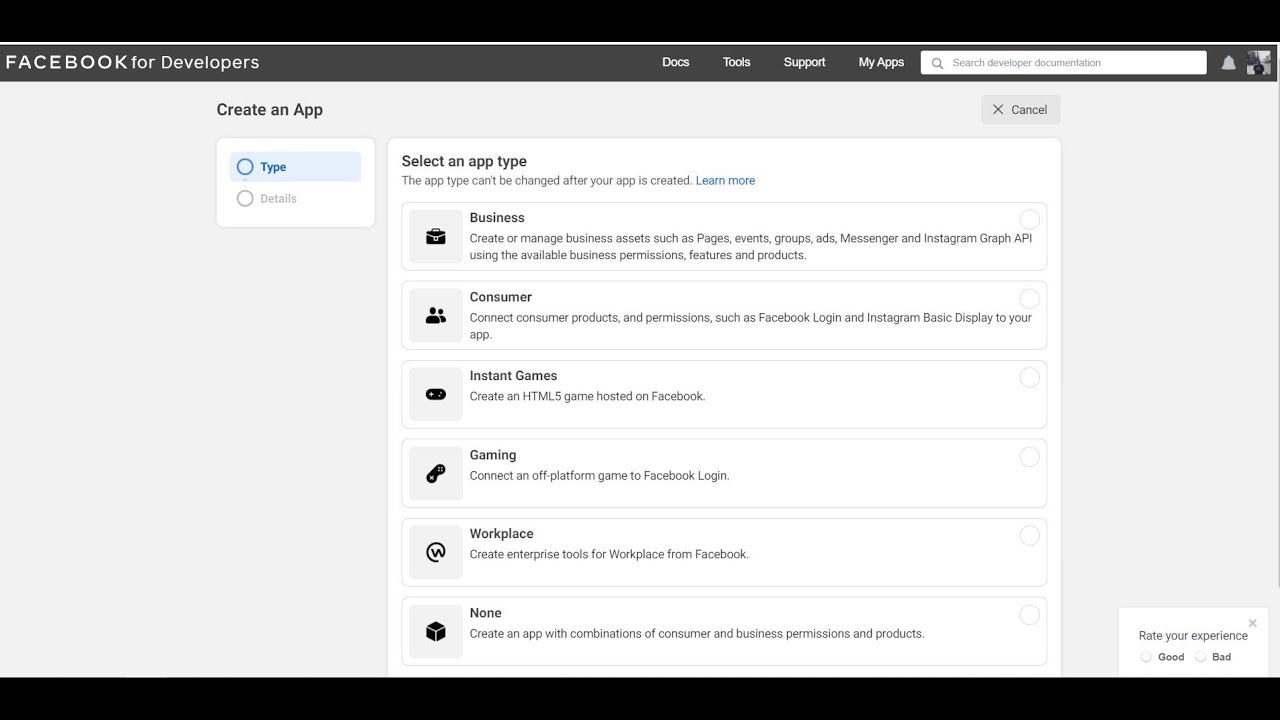Click the off-platform game description text
The width and height of the screenshot is (1280, 720).
tap(600, 475)
